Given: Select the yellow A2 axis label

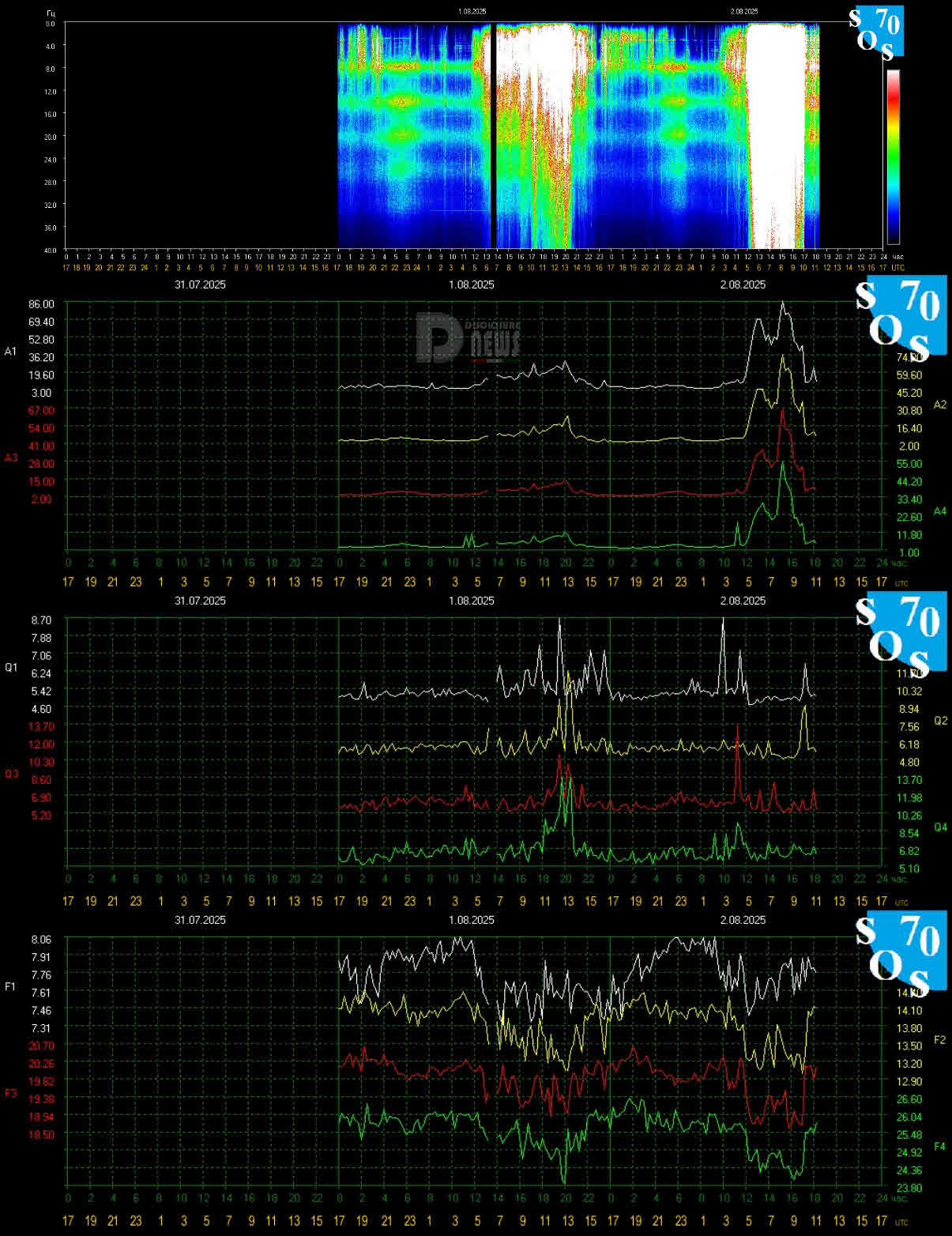Looking at the screenshot, I should coord(939,405).
